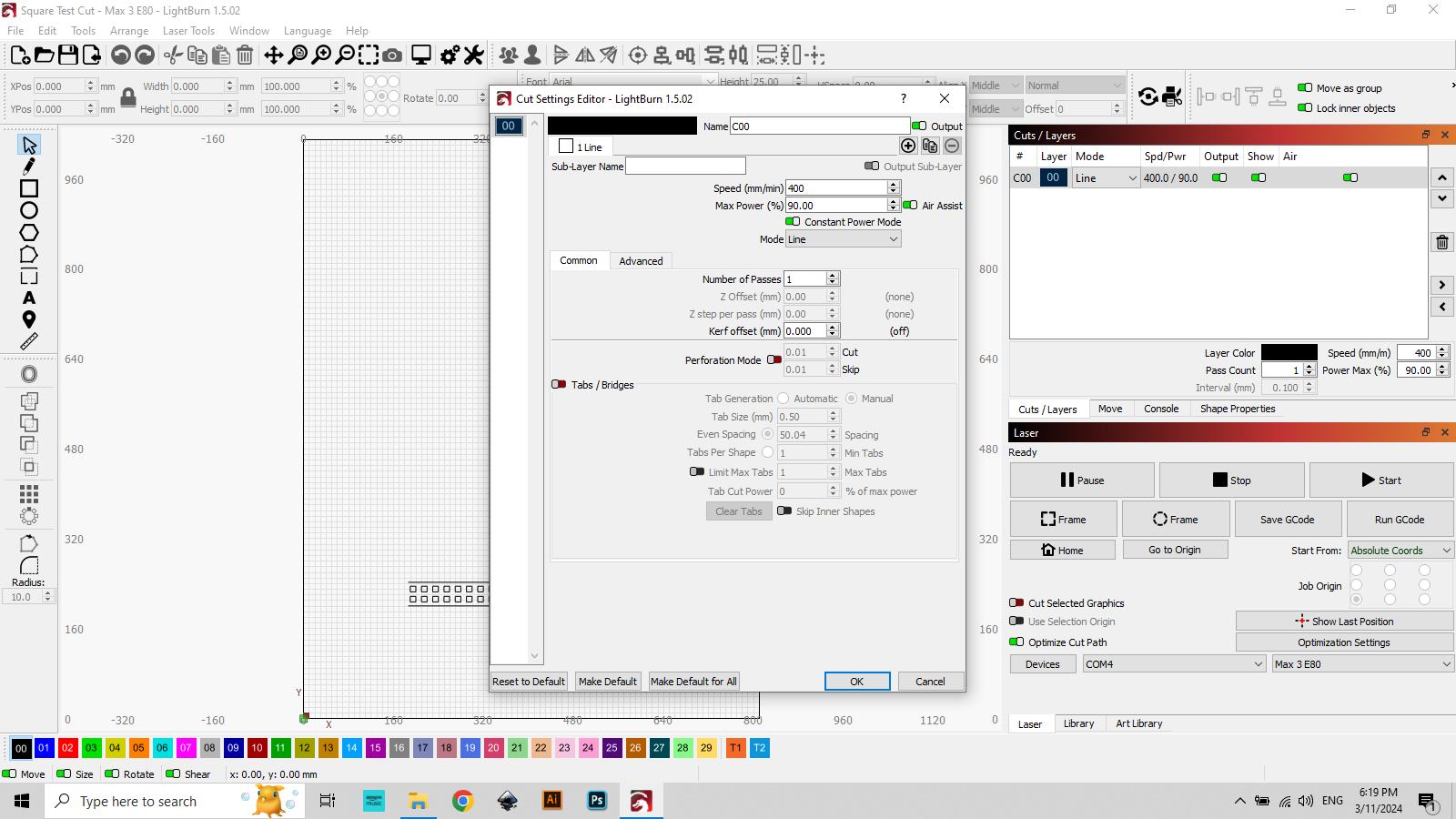Add a sub-layer with the plus icon

coord(908,146)
